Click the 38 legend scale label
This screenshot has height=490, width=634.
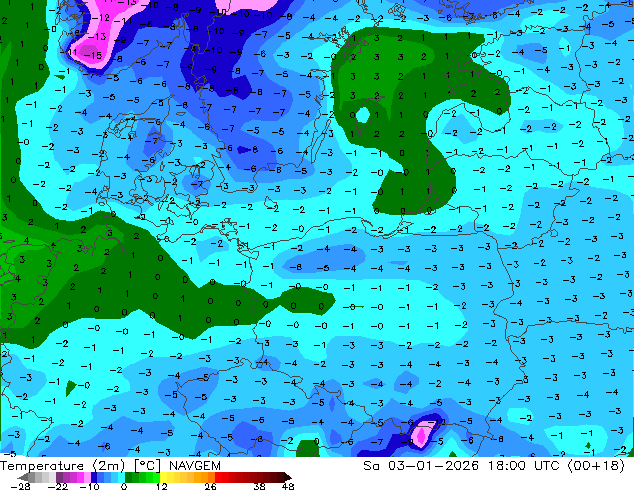coord(260,486)
